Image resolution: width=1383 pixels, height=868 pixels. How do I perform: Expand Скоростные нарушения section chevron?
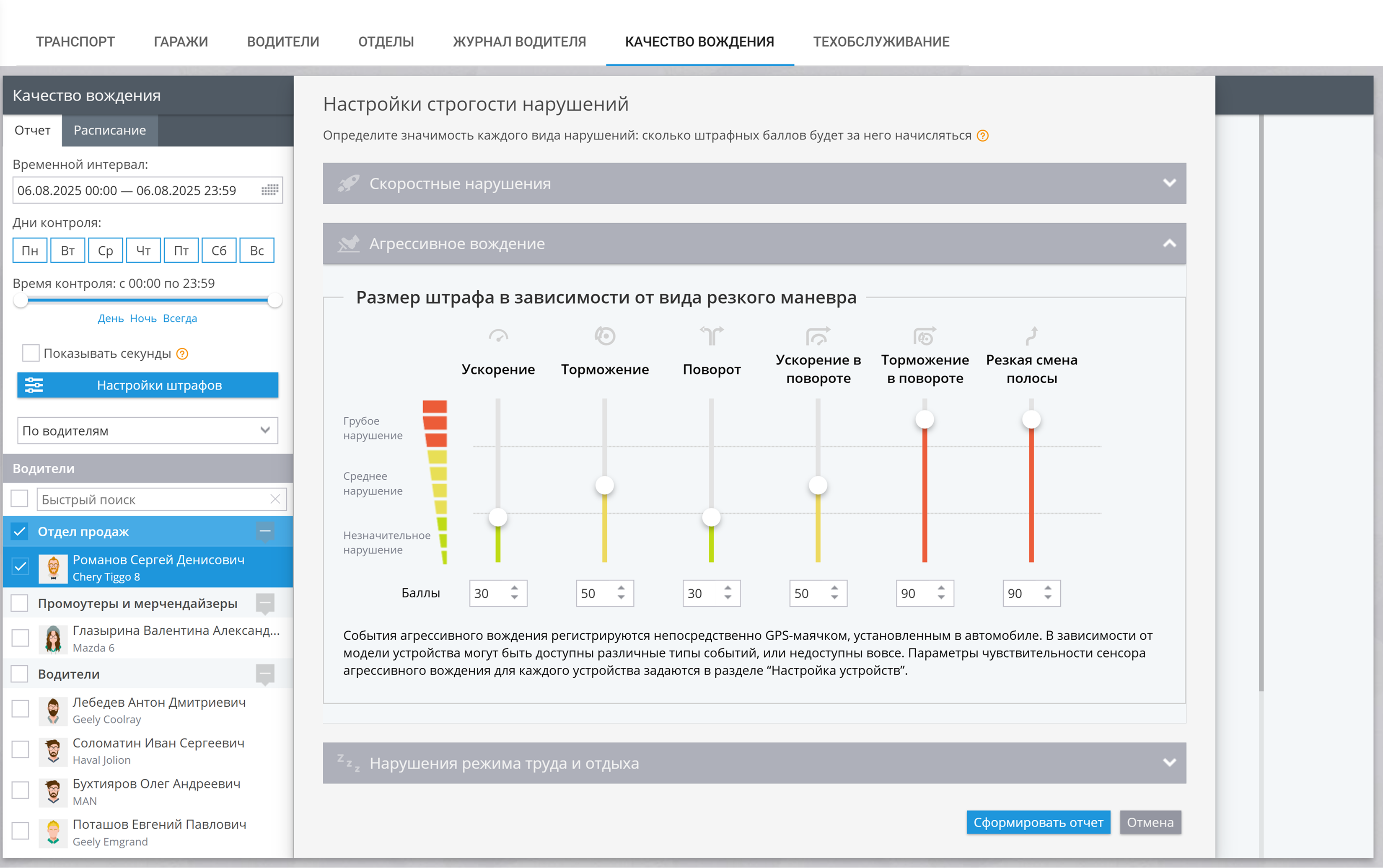pyautogui.click(x=1169, y=183)
